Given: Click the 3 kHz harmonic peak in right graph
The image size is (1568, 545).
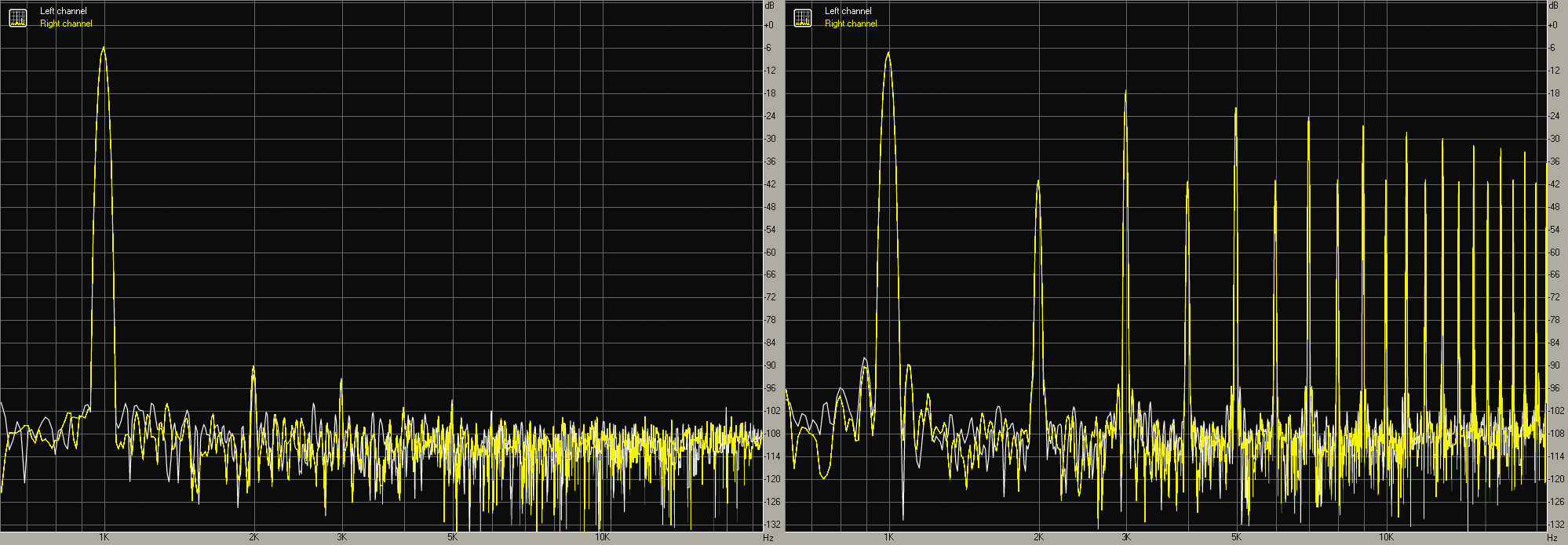Looking at the screenshot, I should click(x=1126, y=93).
